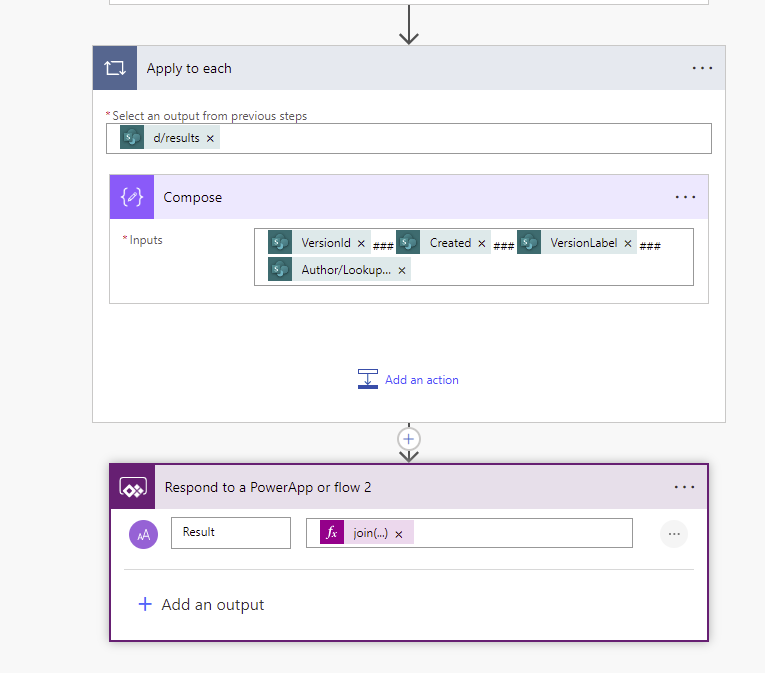Screen dimensions: 765x673
Task: Focus the Result output value field
Action: 469,533
